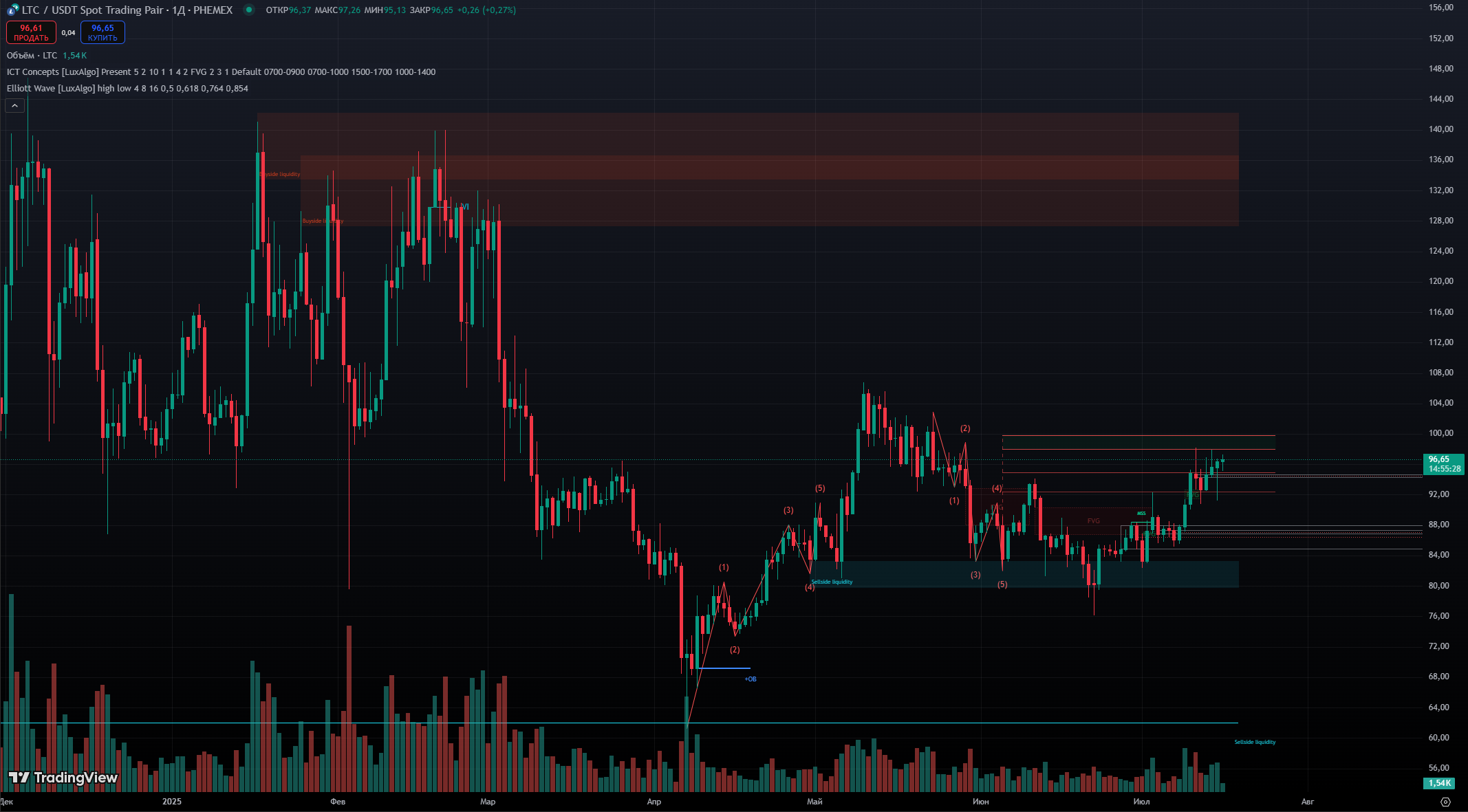Click the blue КУПИТЬ buy button

pyautogui.click(x=102, y=32)
